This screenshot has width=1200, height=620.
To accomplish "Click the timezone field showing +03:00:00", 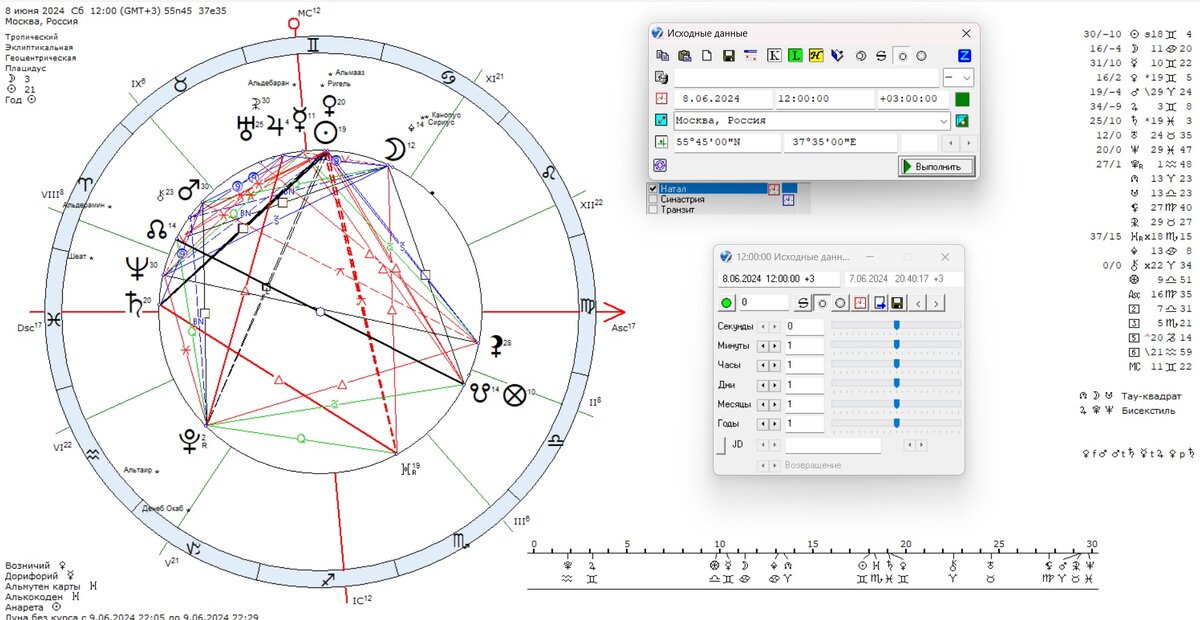I will click(913, 99).
